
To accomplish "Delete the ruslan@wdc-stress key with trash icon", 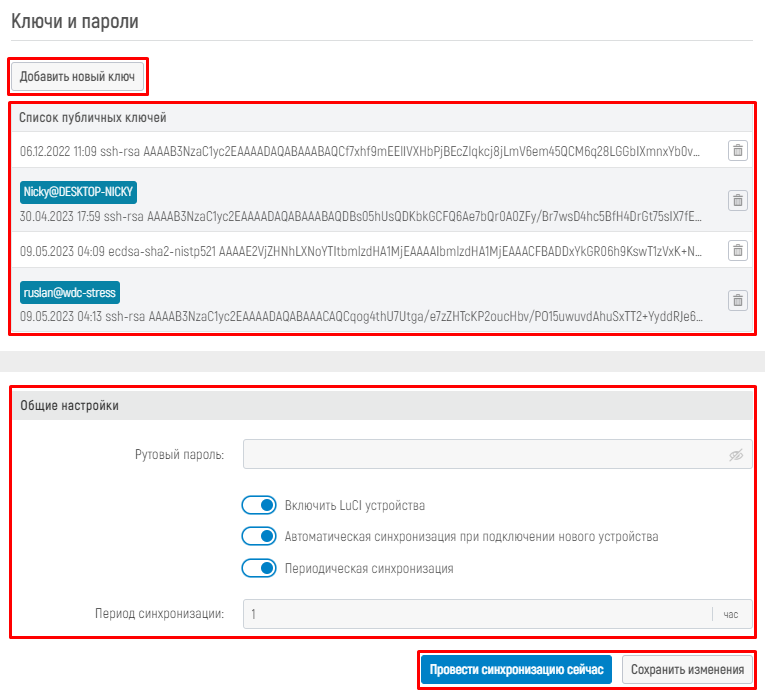I will tap(737, 300).
